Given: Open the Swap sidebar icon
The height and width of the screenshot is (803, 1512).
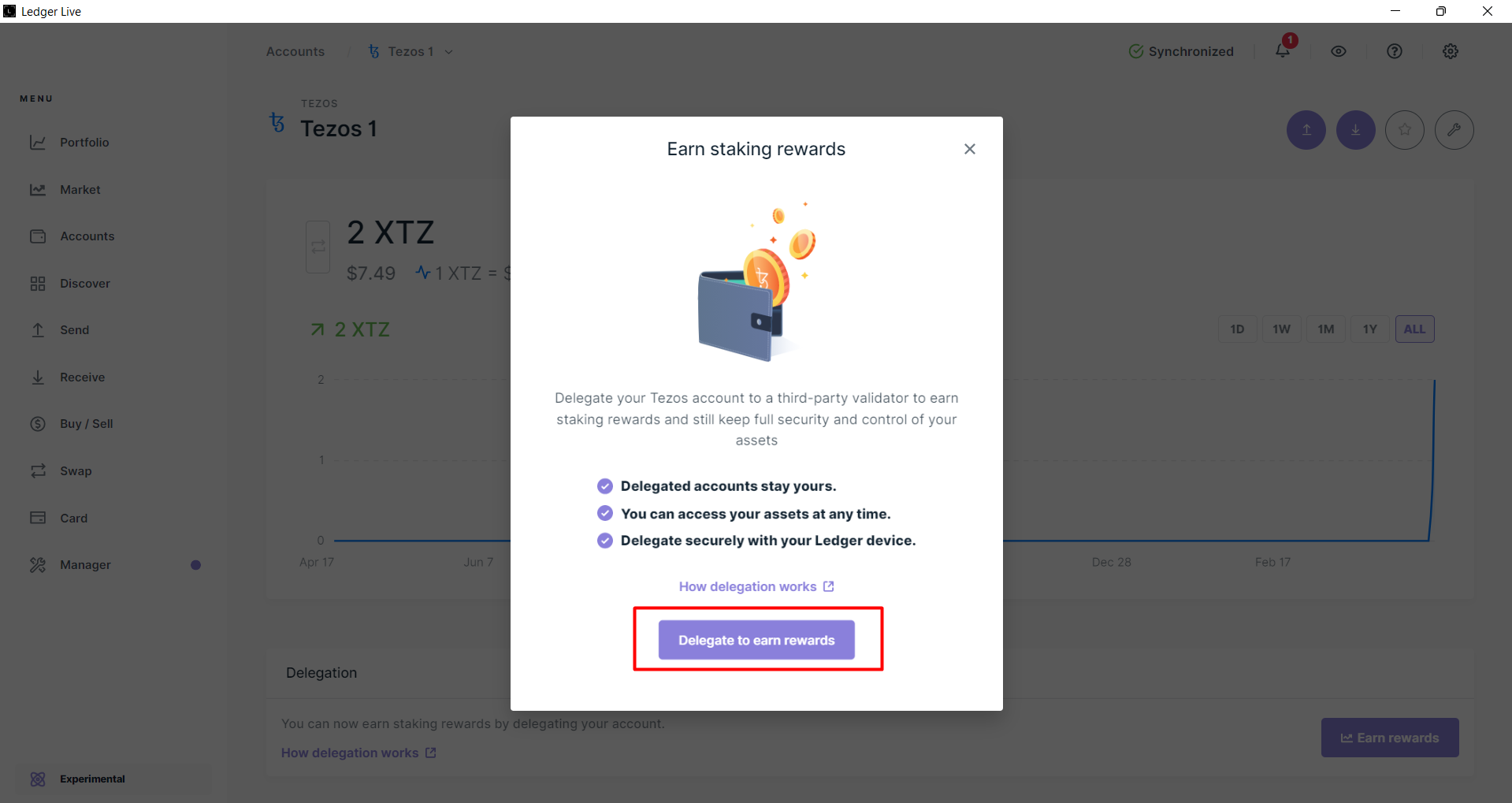Looking at the screenshot, I should (x=38, y=470).
